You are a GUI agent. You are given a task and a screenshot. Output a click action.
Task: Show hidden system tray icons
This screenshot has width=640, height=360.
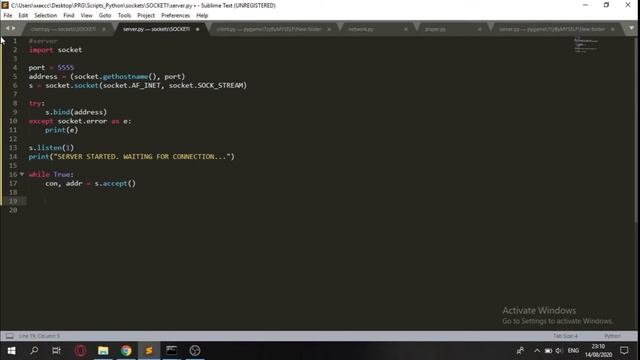coord(537,351)
